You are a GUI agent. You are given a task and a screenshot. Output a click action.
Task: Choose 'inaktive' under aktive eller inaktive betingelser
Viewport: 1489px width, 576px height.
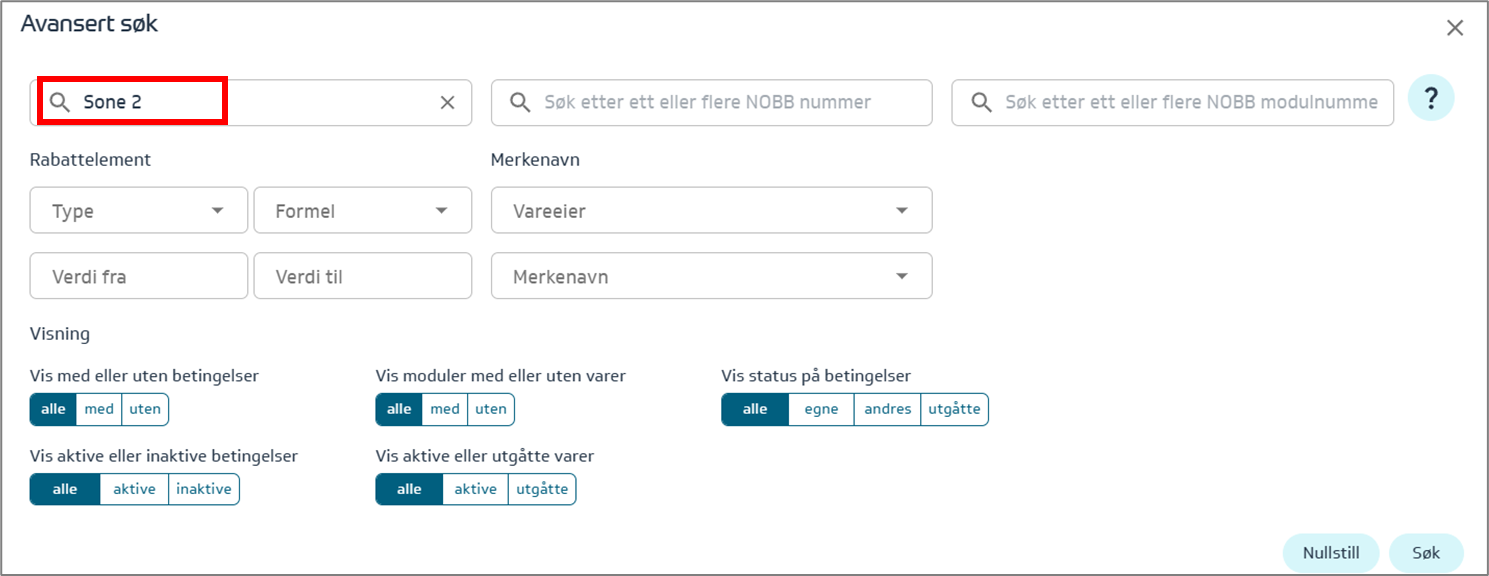[x=203, y=489]
